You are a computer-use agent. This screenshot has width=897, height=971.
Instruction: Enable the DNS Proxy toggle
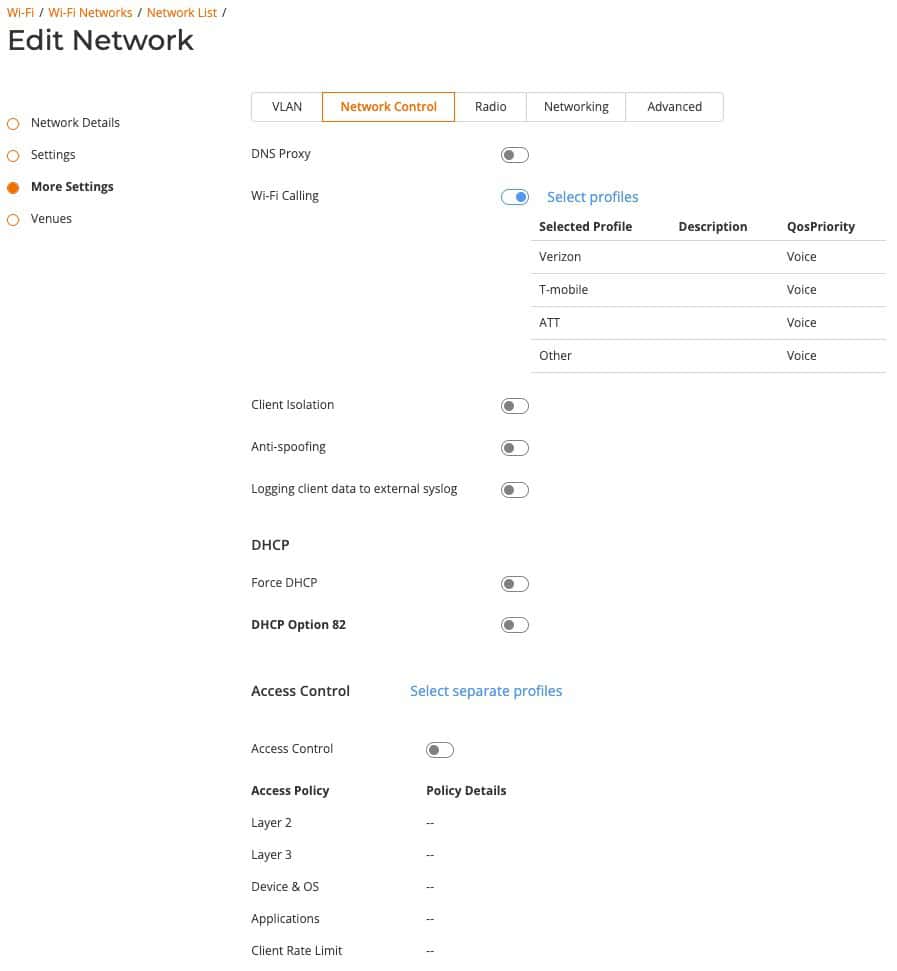click(514, 155)
